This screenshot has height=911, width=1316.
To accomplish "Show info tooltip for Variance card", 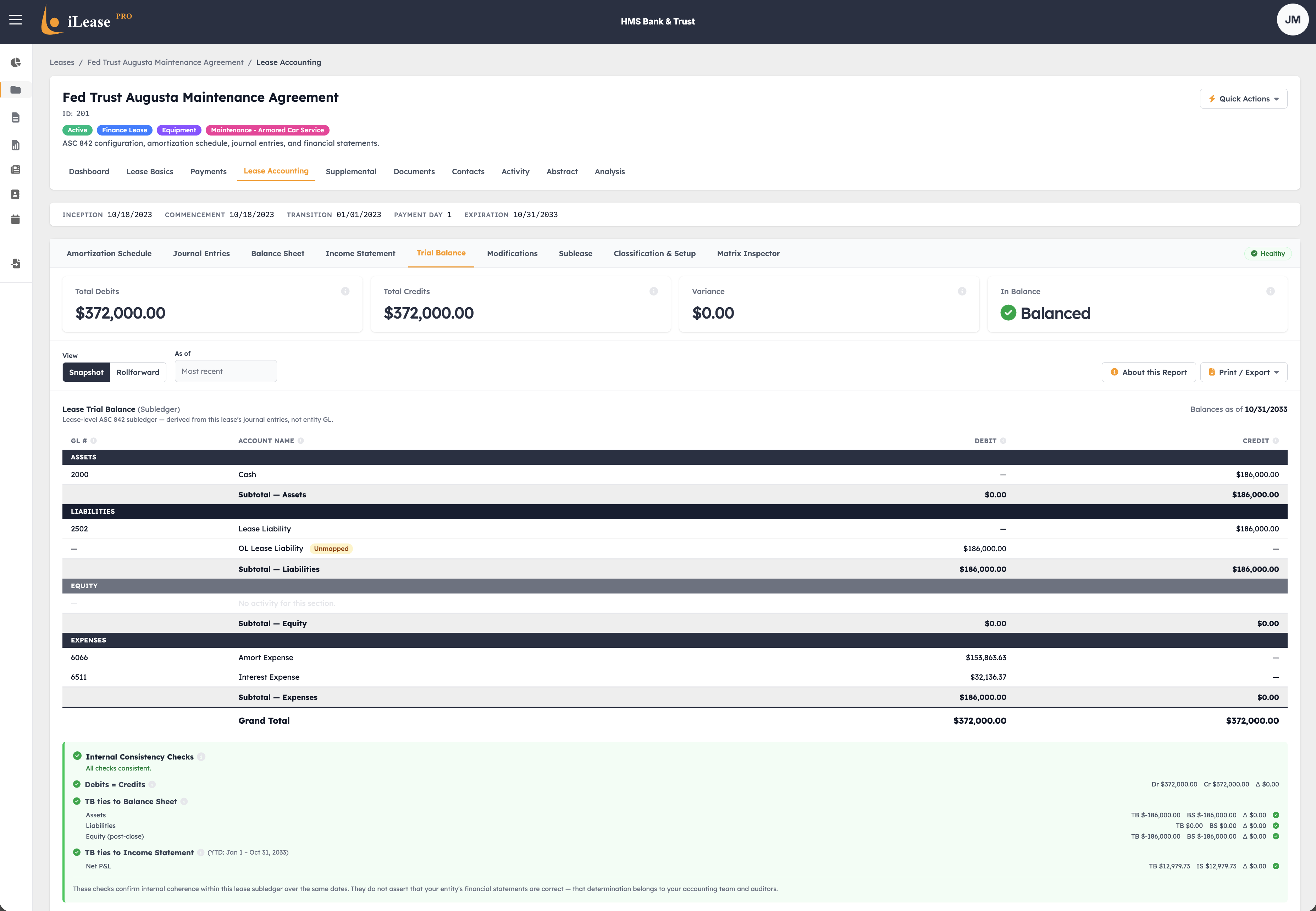I will point(962,291).
